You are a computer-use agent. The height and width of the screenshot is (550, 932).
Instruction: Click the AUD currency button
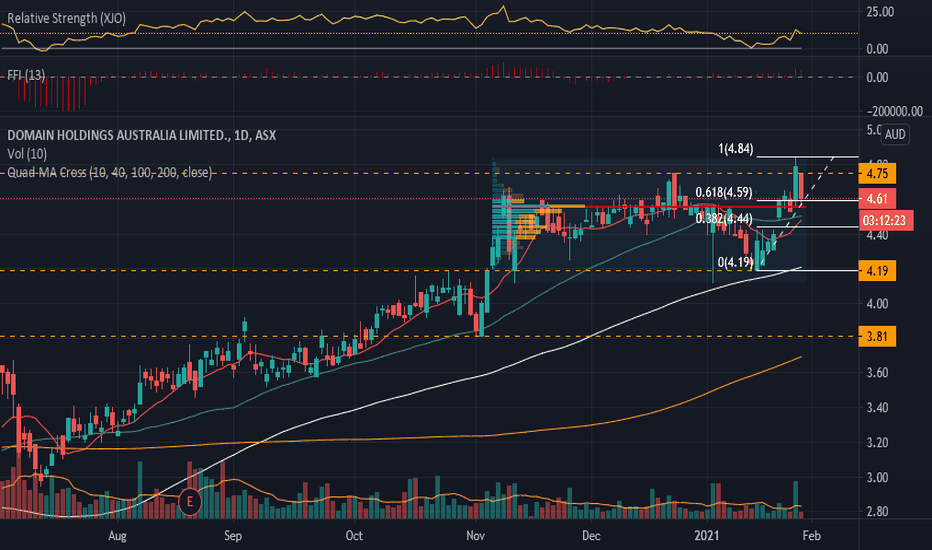click(x=895, y=134)
